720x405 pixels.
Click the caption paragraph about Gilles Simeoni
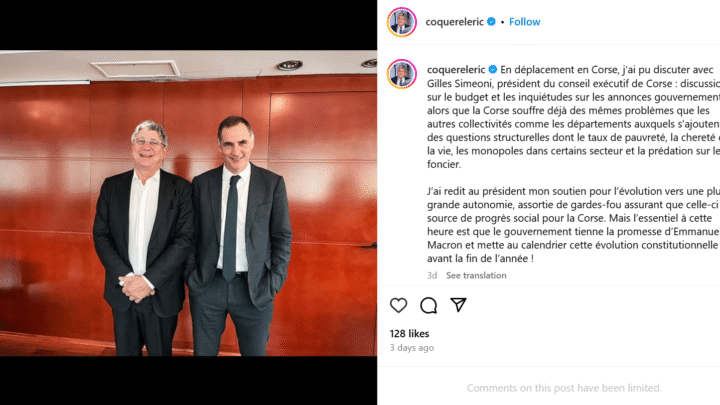click(574, 117)
